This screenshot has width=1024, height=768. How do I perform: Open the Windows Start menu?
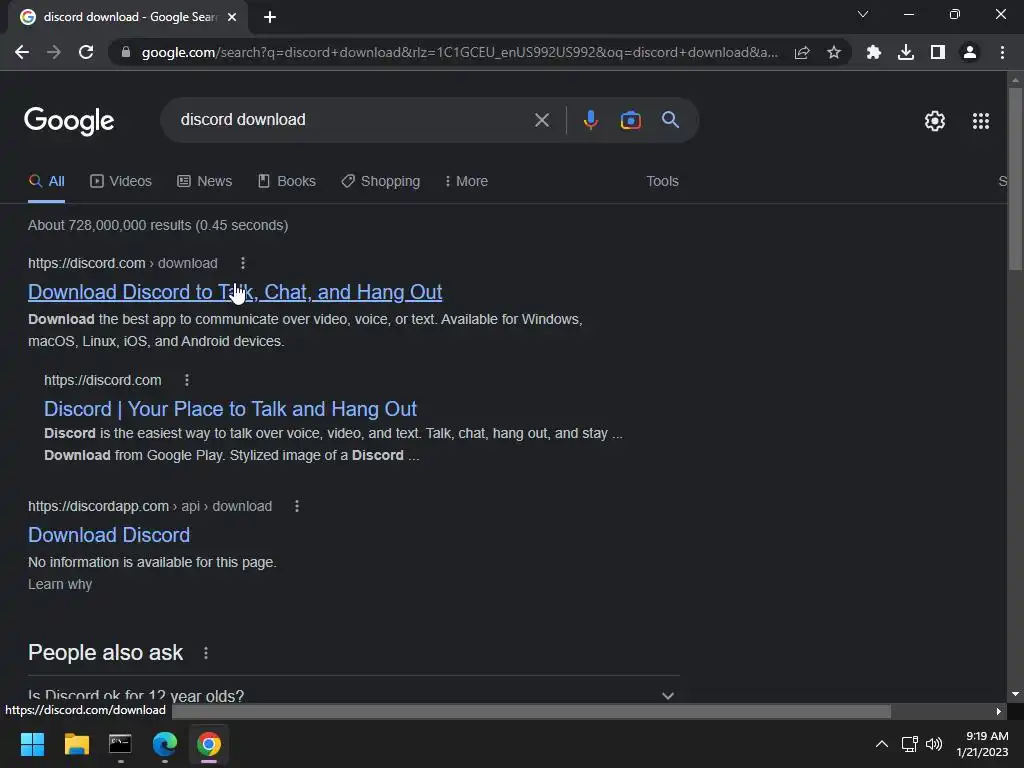pyautogui.click(x=32, y=744)
